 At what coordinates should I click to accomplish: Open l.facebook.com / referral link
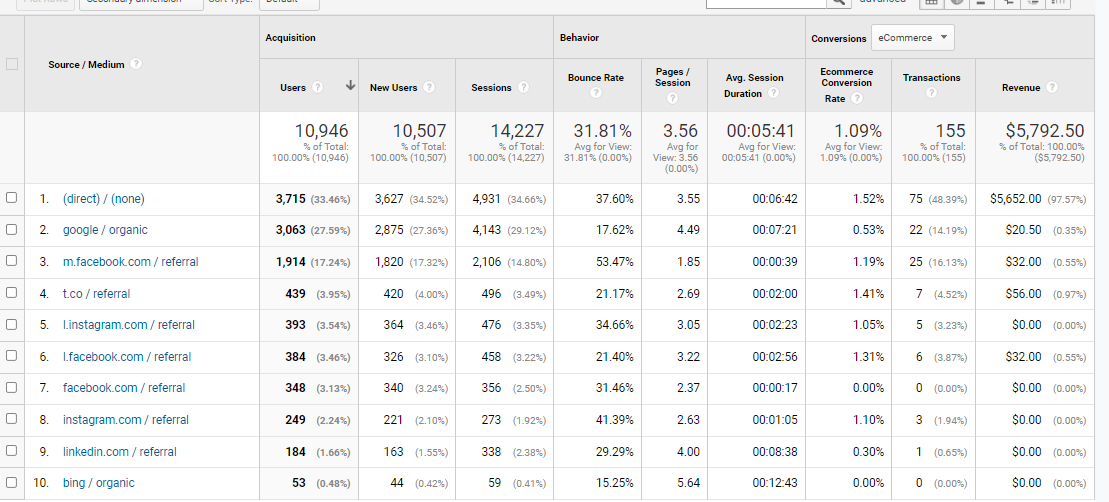coord(127,356)
